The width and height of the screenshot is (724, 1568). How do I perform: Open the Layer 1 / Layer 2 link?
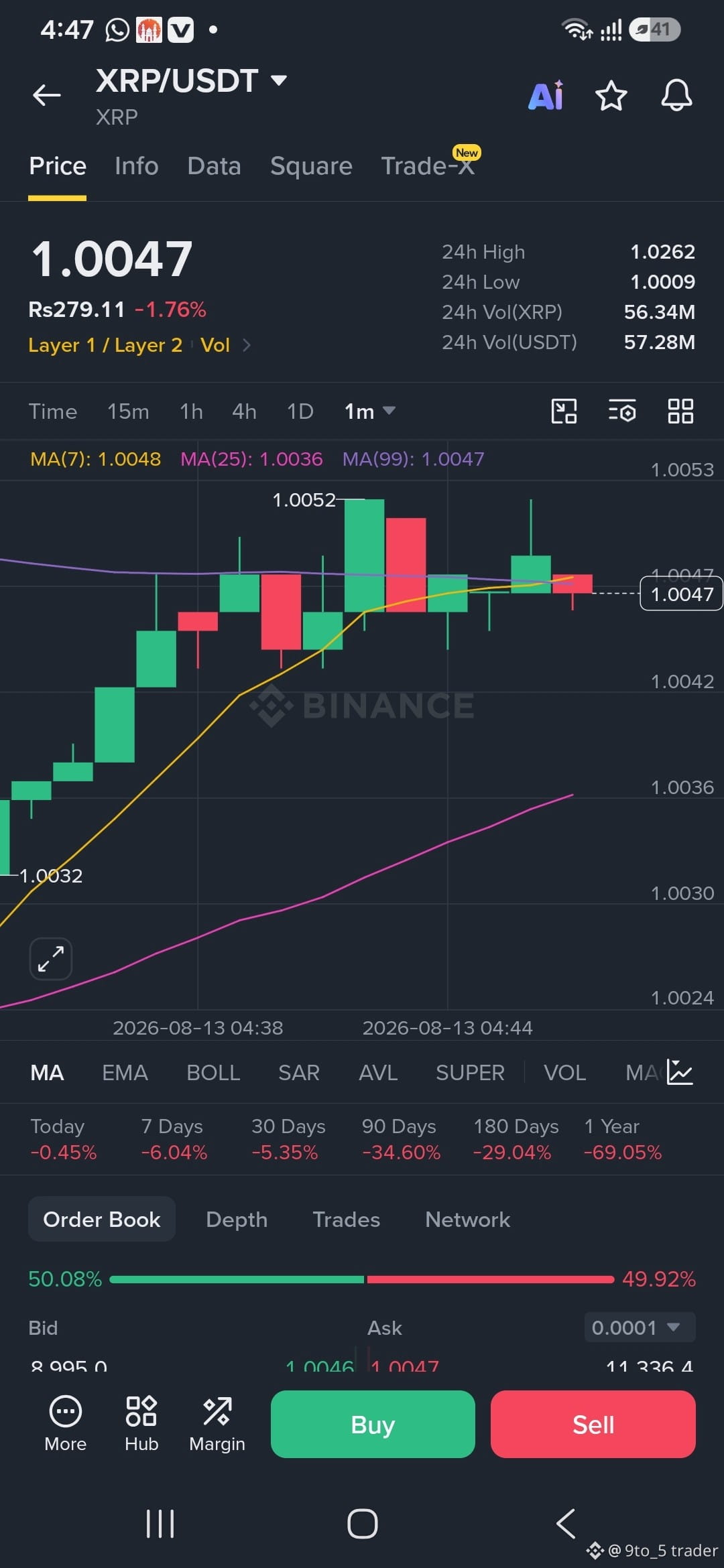(x=105, y=345)
